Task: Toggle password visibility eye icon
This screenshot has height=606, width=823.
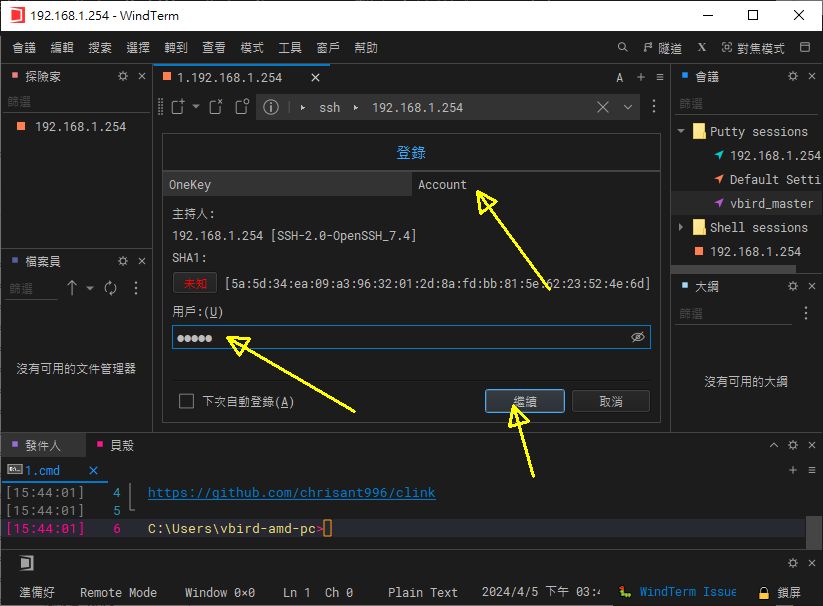Action: click(638, 338)
